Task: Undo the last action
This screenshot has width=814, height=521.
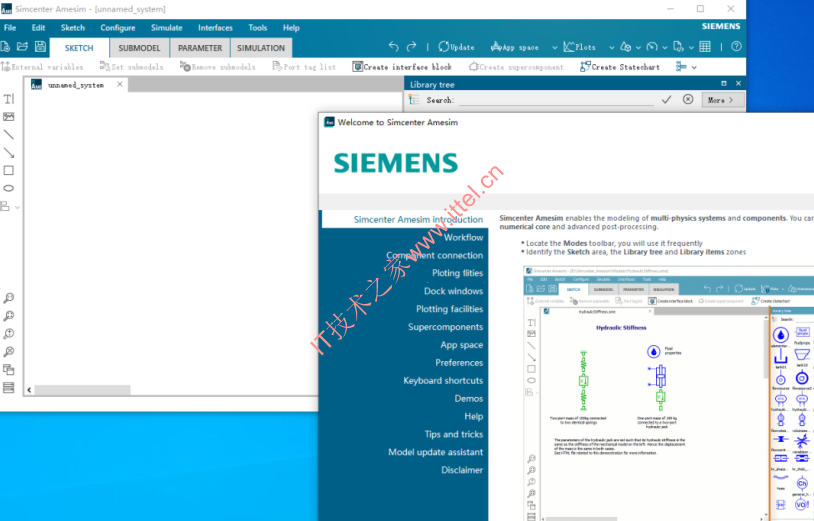Action: coord(394,47)
